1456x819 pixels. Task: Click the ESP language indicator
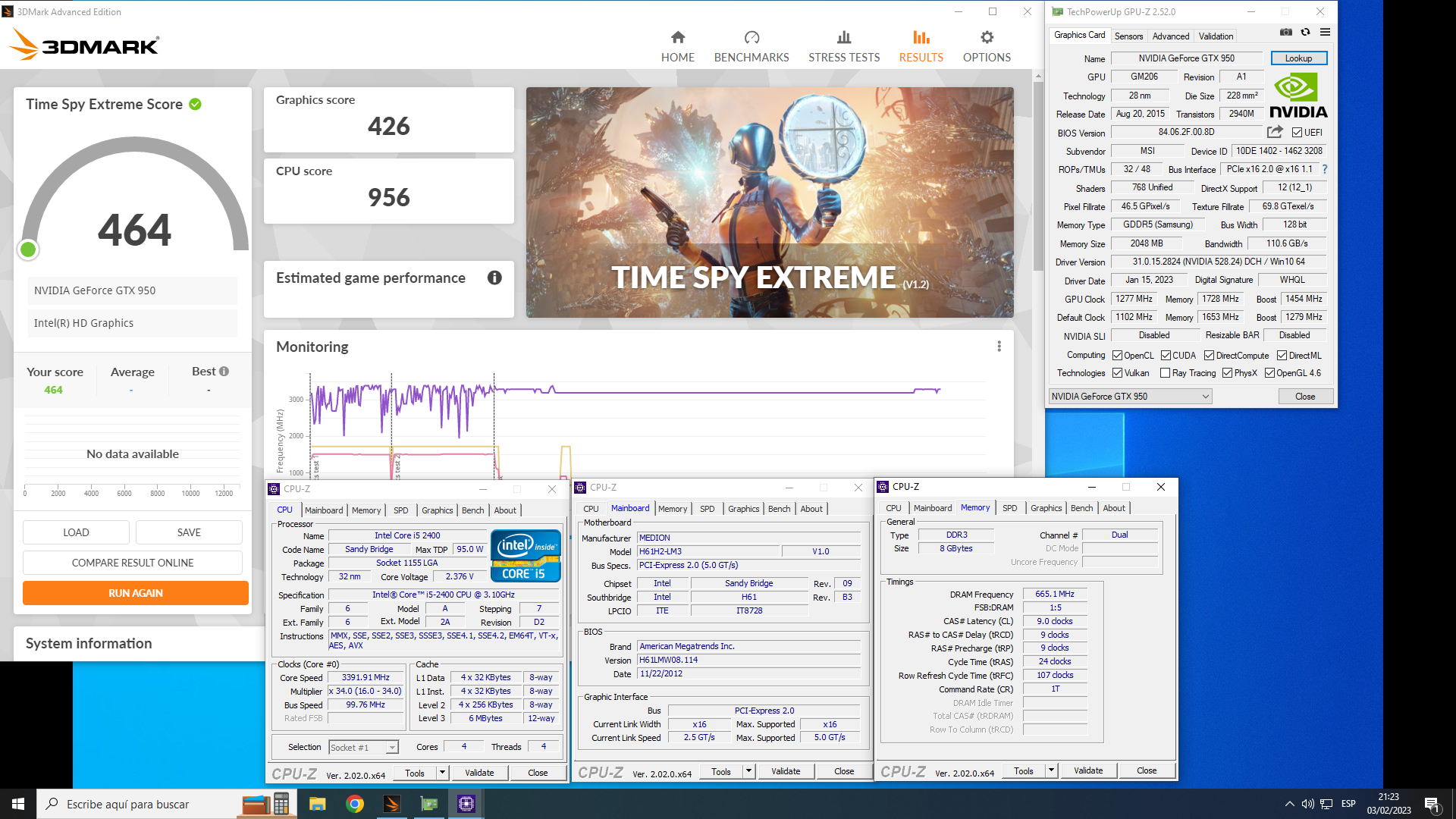click(1348, 804)
